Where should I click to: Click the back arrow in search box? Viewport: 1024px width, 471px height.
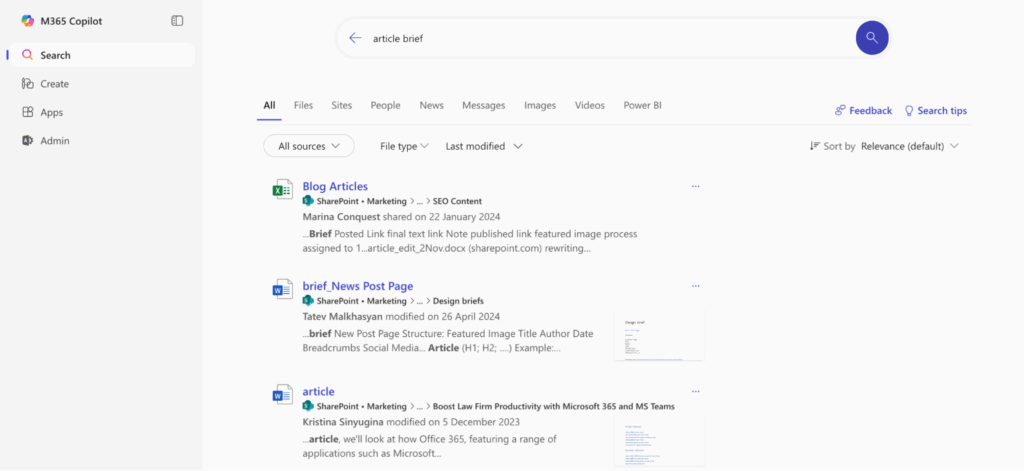click(355, 38)
